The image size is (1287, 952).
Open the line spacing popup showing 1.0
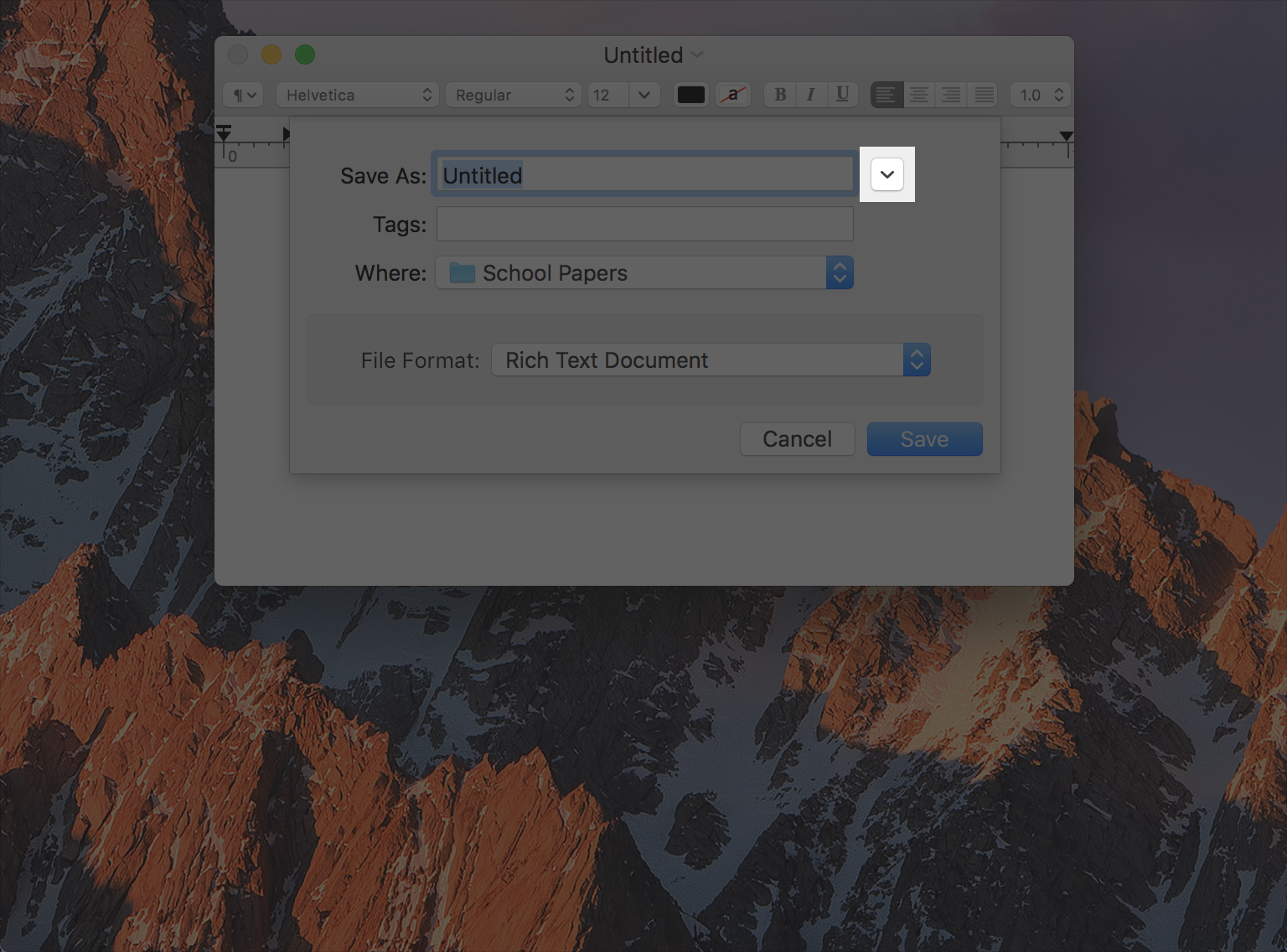1041,95
